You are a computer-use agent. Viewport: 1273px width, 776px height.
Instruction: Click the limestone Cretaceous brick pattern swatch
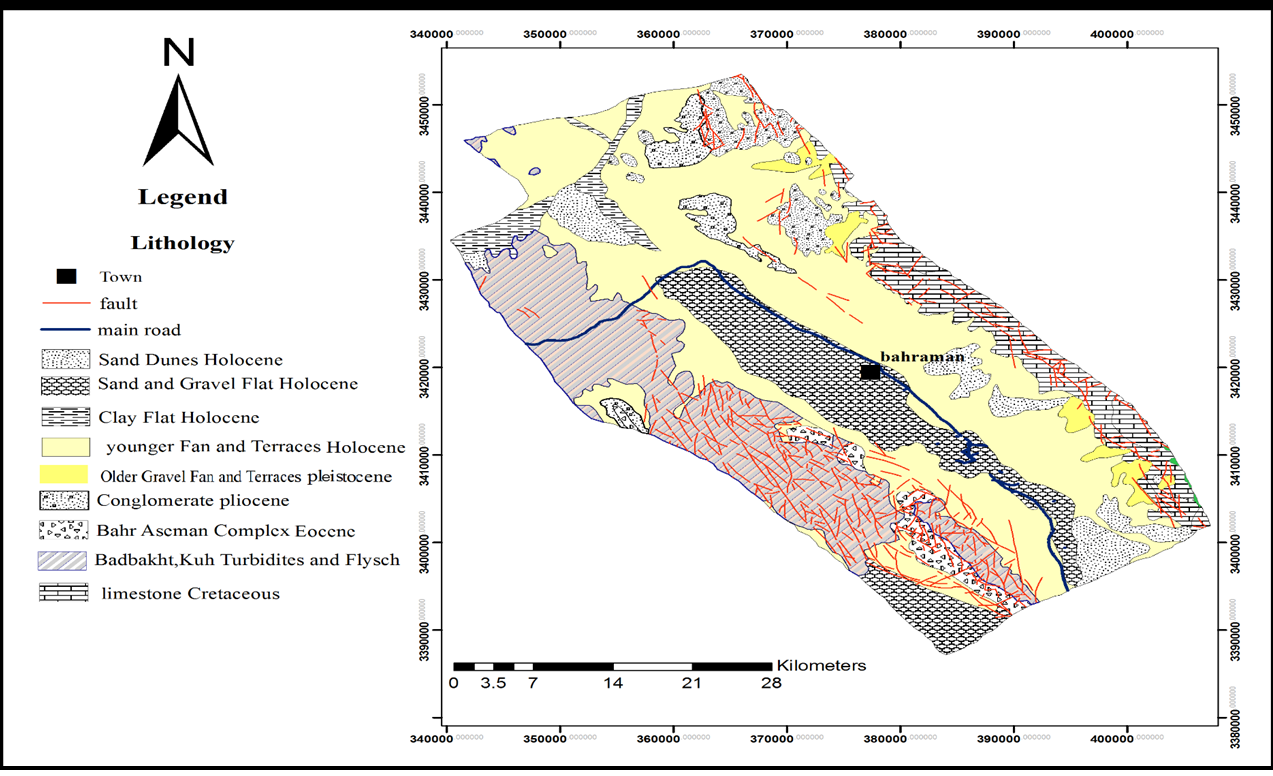(64, 593)
